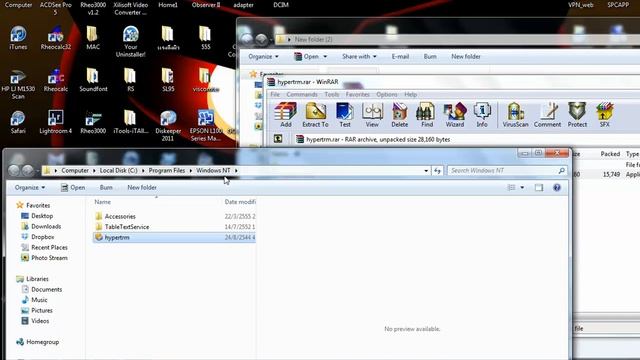Click the WinRAR SFX icon
The image size is (640, 360).
click(604, 114)
